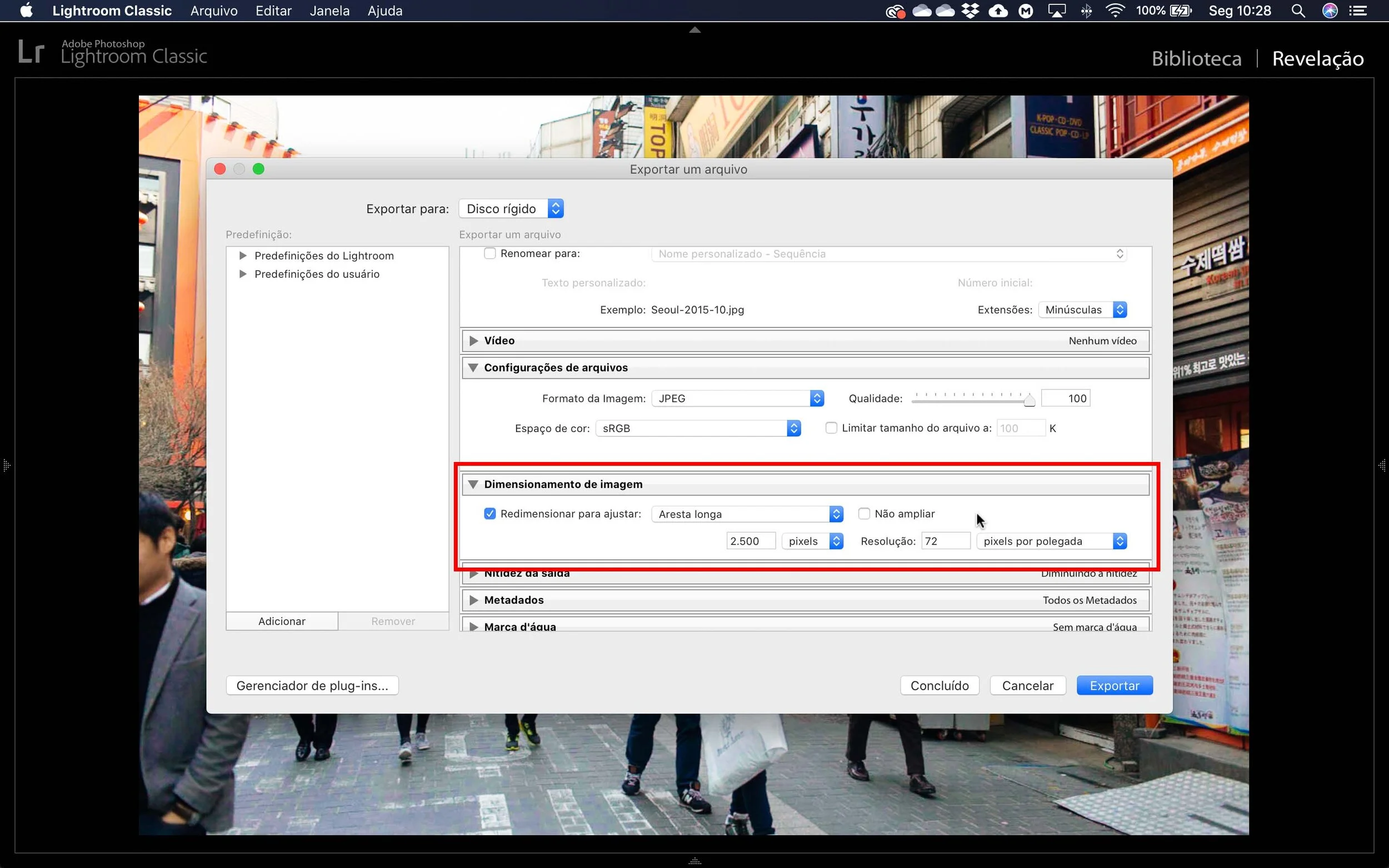The height and width of the screenshot is (868, 1389).
Task: Open the Dropbox menu bar icon
Action: [971, 11]
